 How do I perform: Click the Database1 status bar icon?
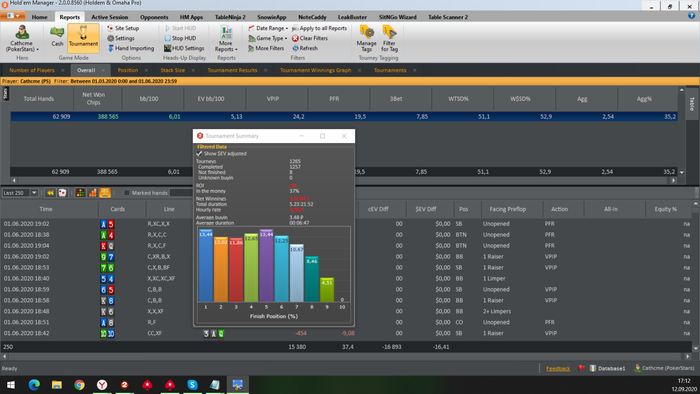coord(593,368)
